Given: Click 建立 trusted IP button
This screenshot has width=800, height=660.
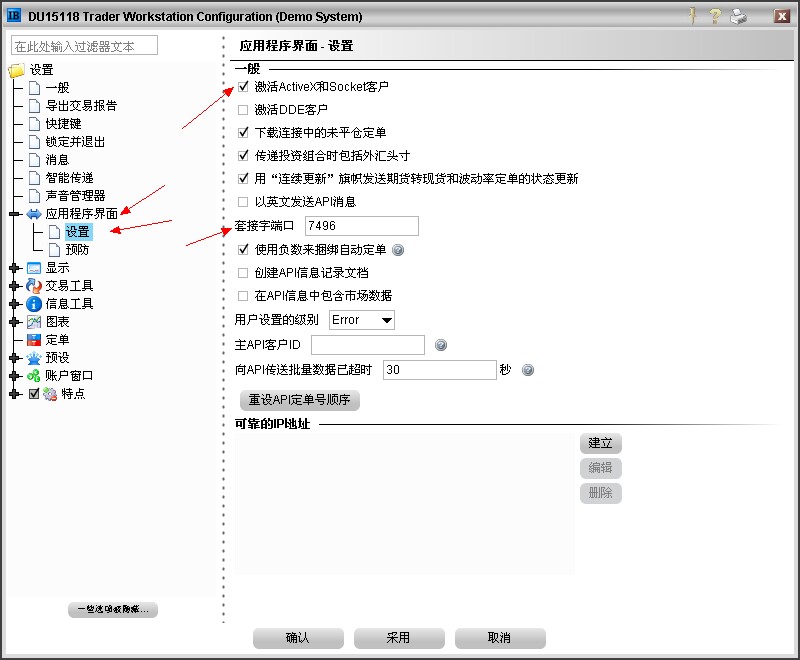Looking at the screenshot, I should click(x=601, y=443).
